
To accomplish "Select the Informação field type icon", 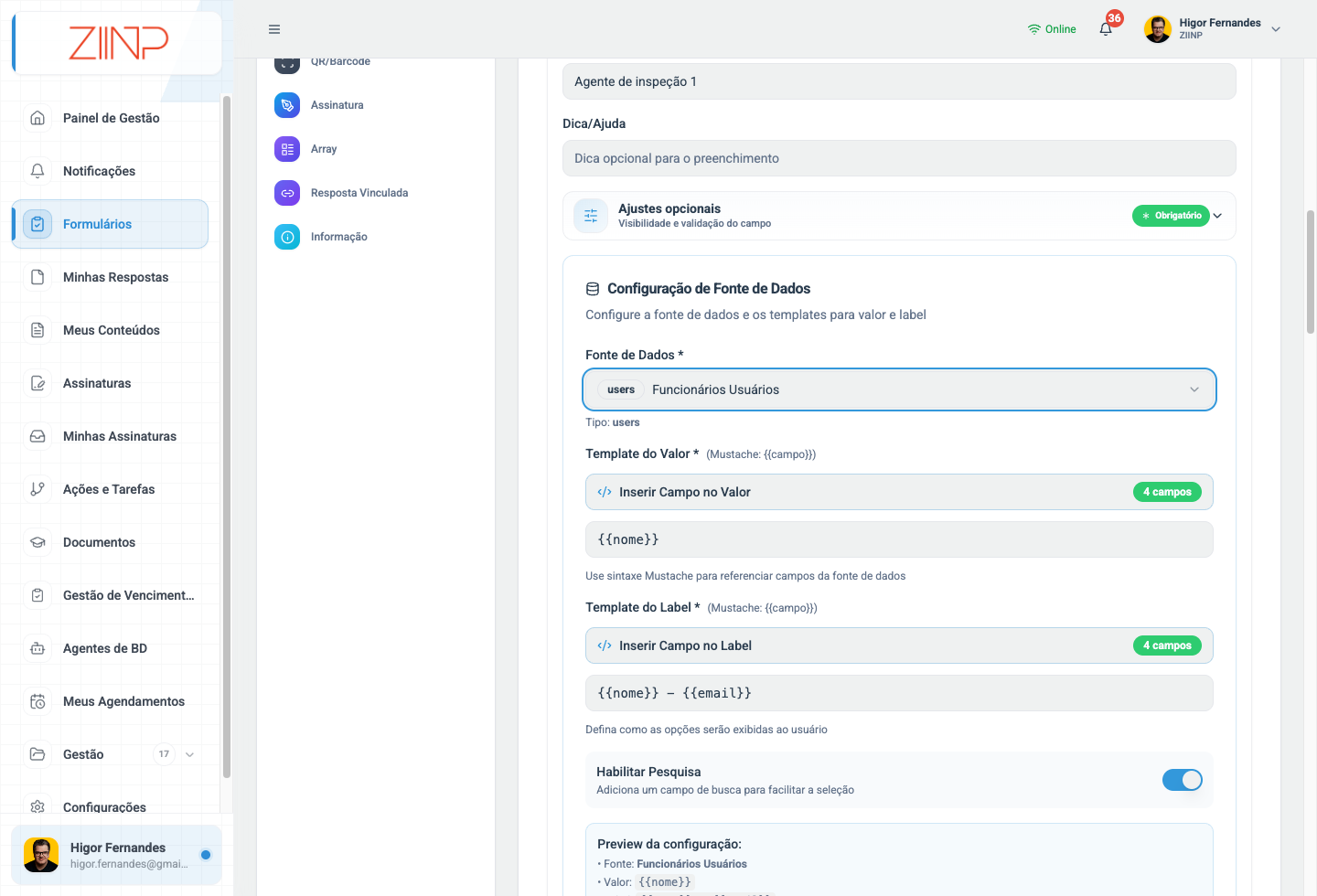I will 287,237.
